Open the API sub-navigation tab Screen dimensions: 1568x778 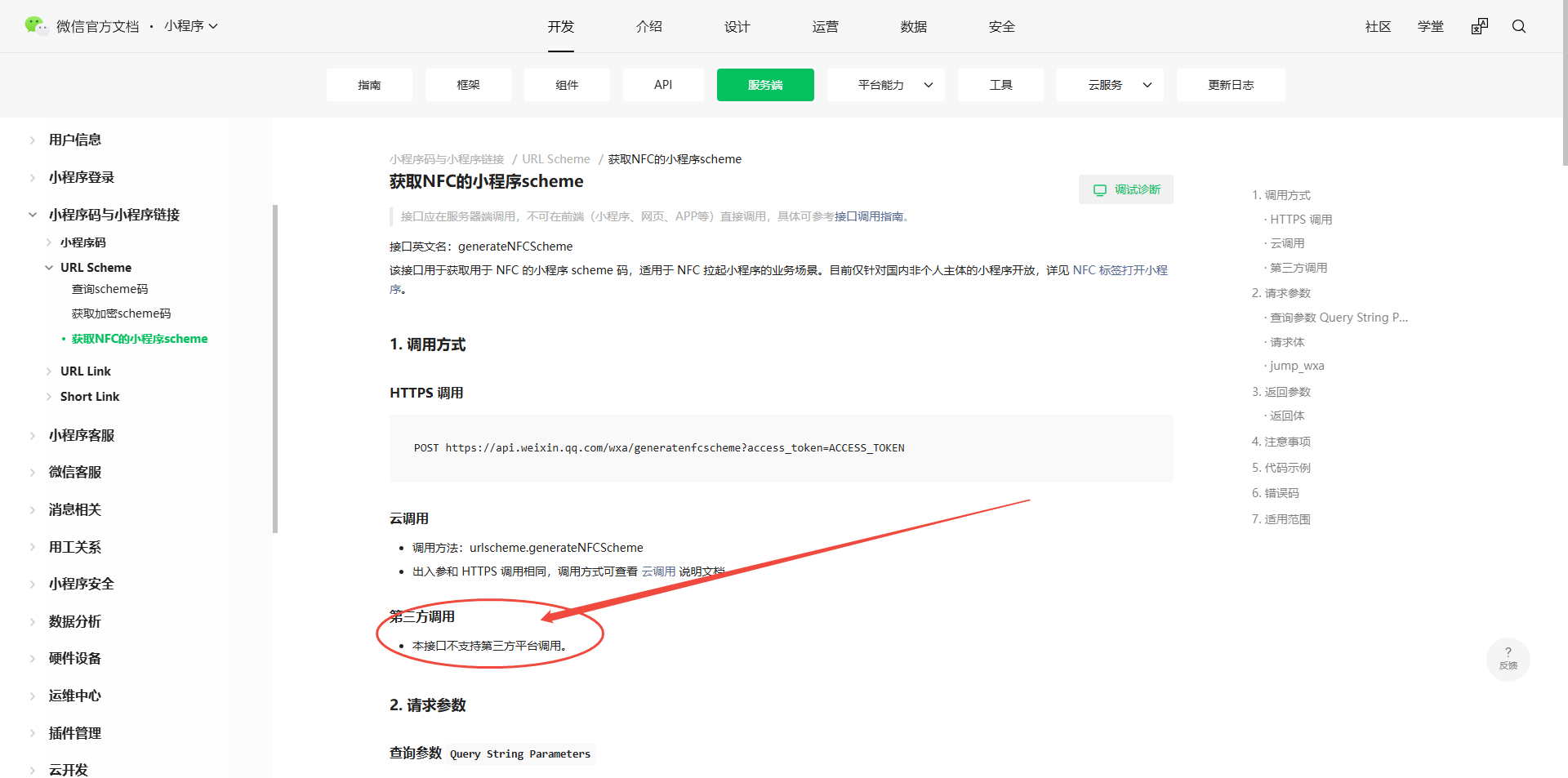[x=663, y=85]
